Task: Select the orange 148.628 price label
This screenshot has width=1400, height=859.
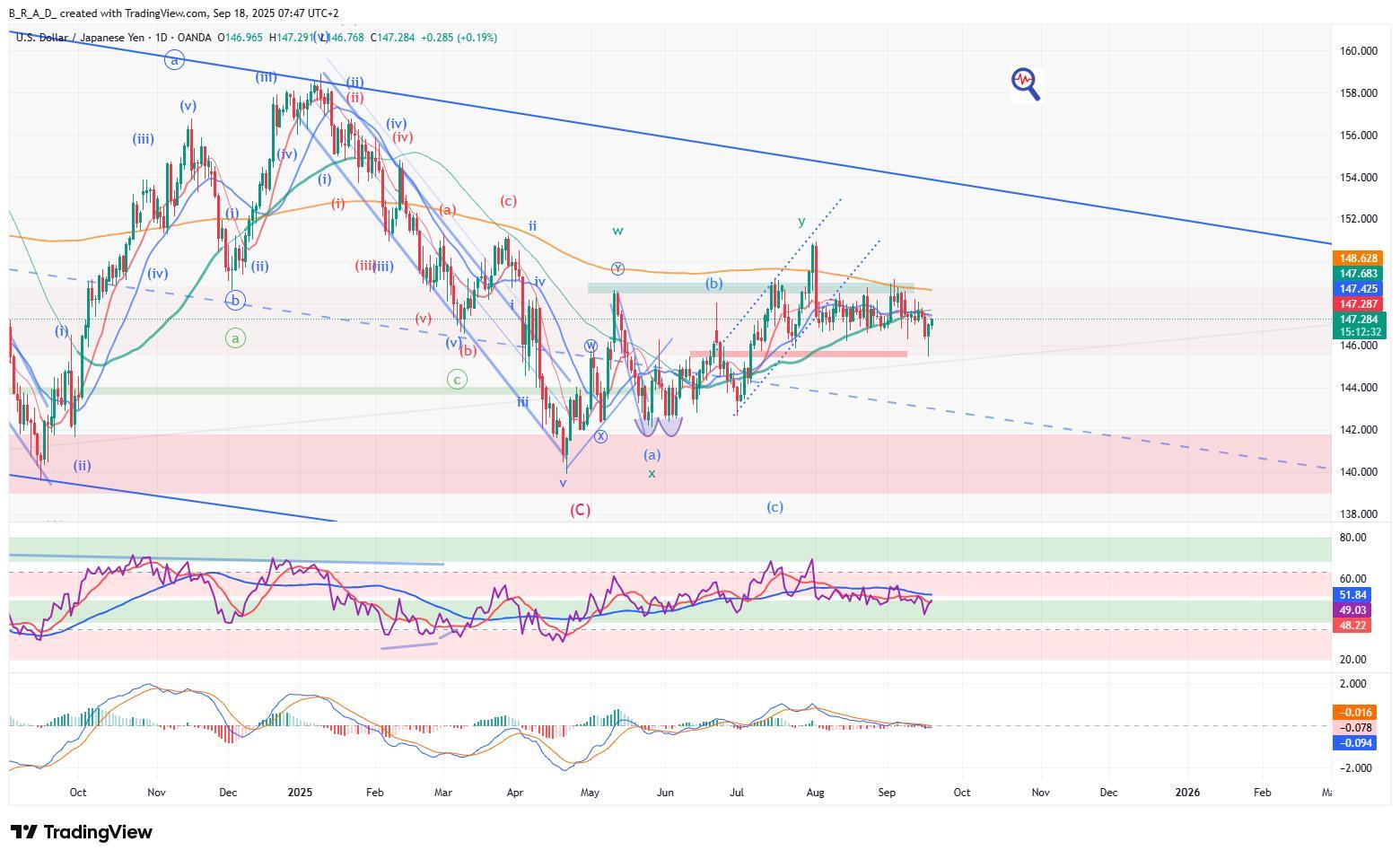Action: [x=1359, y=259]
